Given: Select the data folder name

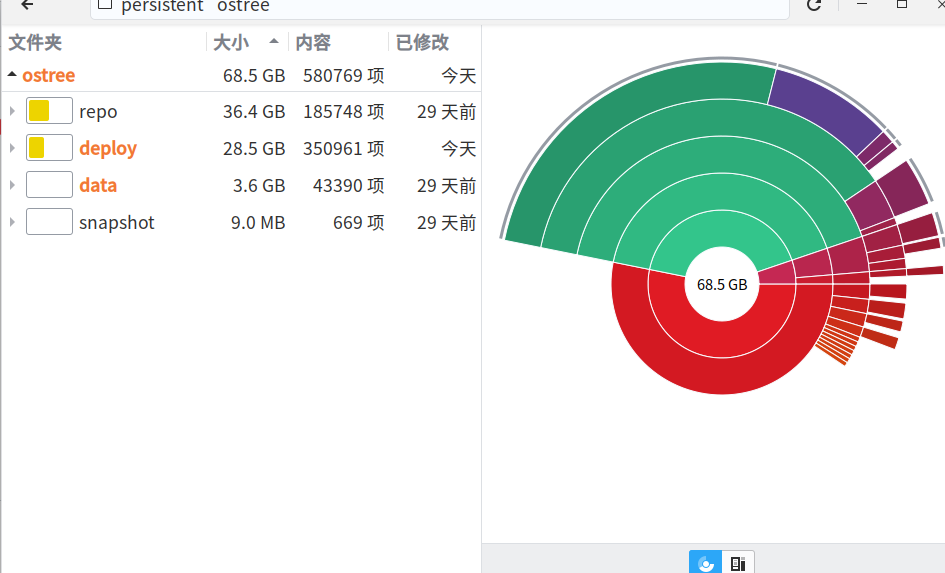Looking at the screenshot, I should (98, 186).
